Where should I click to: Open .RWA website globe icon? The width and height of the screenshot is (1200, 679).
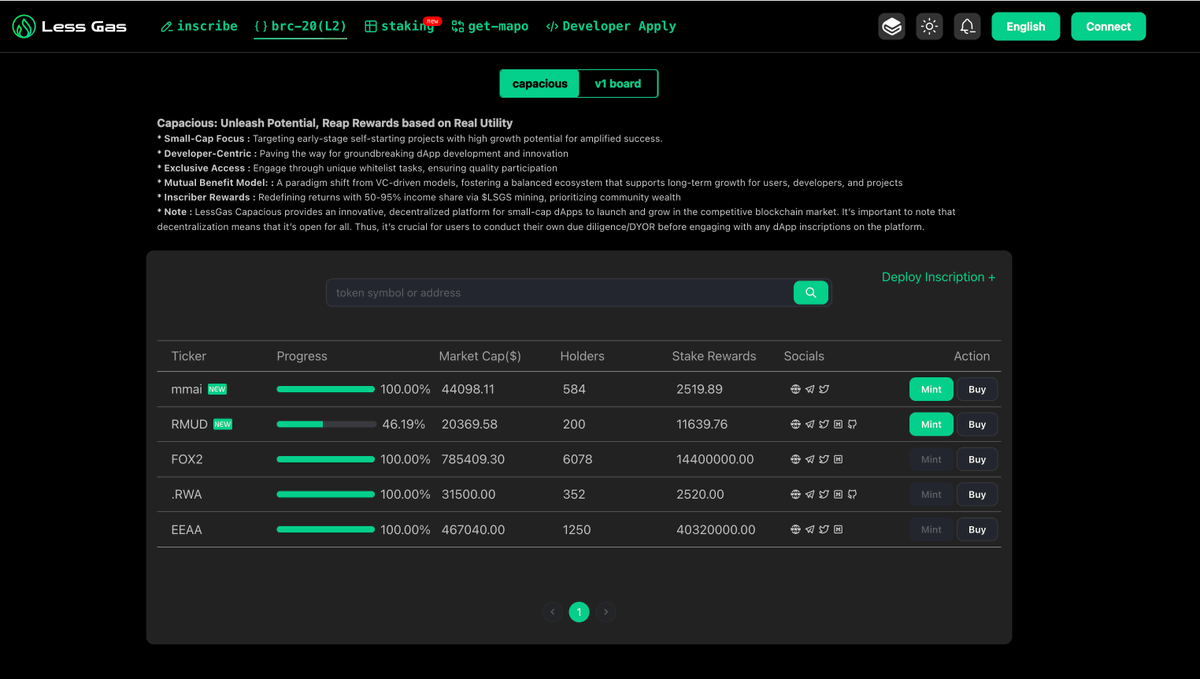[x=796, y=494]
